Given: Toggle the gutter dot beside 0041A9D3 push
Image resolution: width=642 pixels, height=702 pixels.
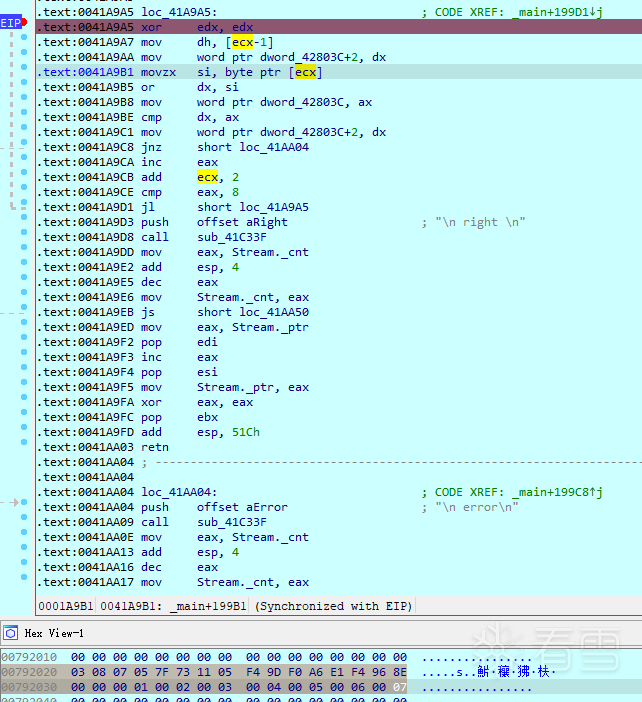Looking at the screenshot, I should click(x=24, y=217).
